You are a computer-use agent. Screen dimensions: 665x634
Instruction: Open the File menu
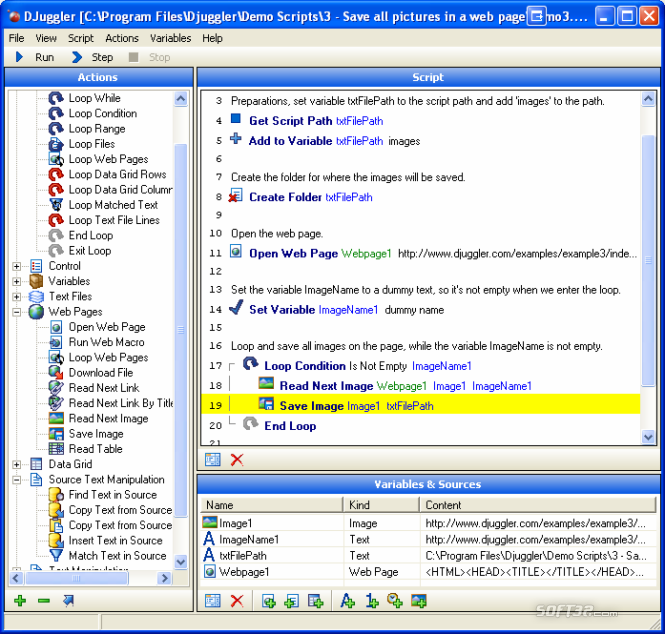tap(16, 38)
